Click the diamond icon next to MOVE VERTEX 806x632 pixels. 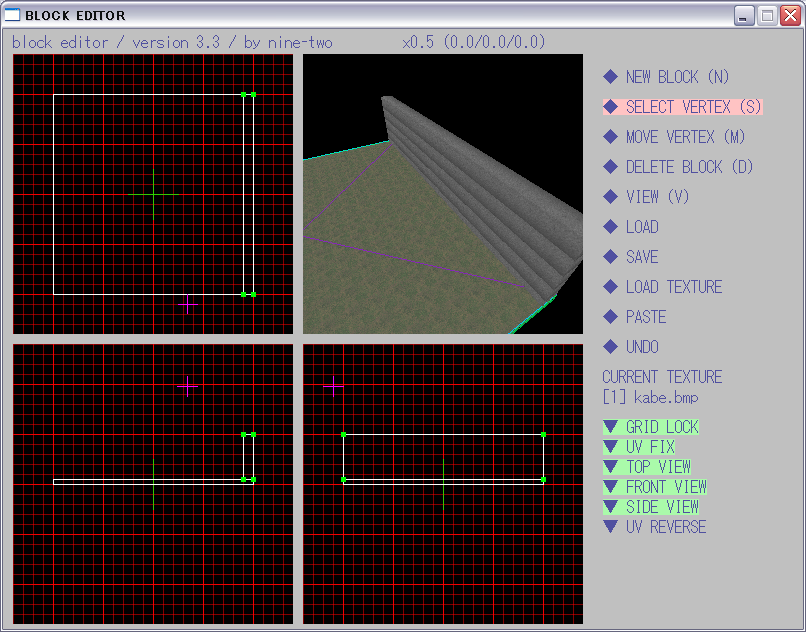(610, 137)
